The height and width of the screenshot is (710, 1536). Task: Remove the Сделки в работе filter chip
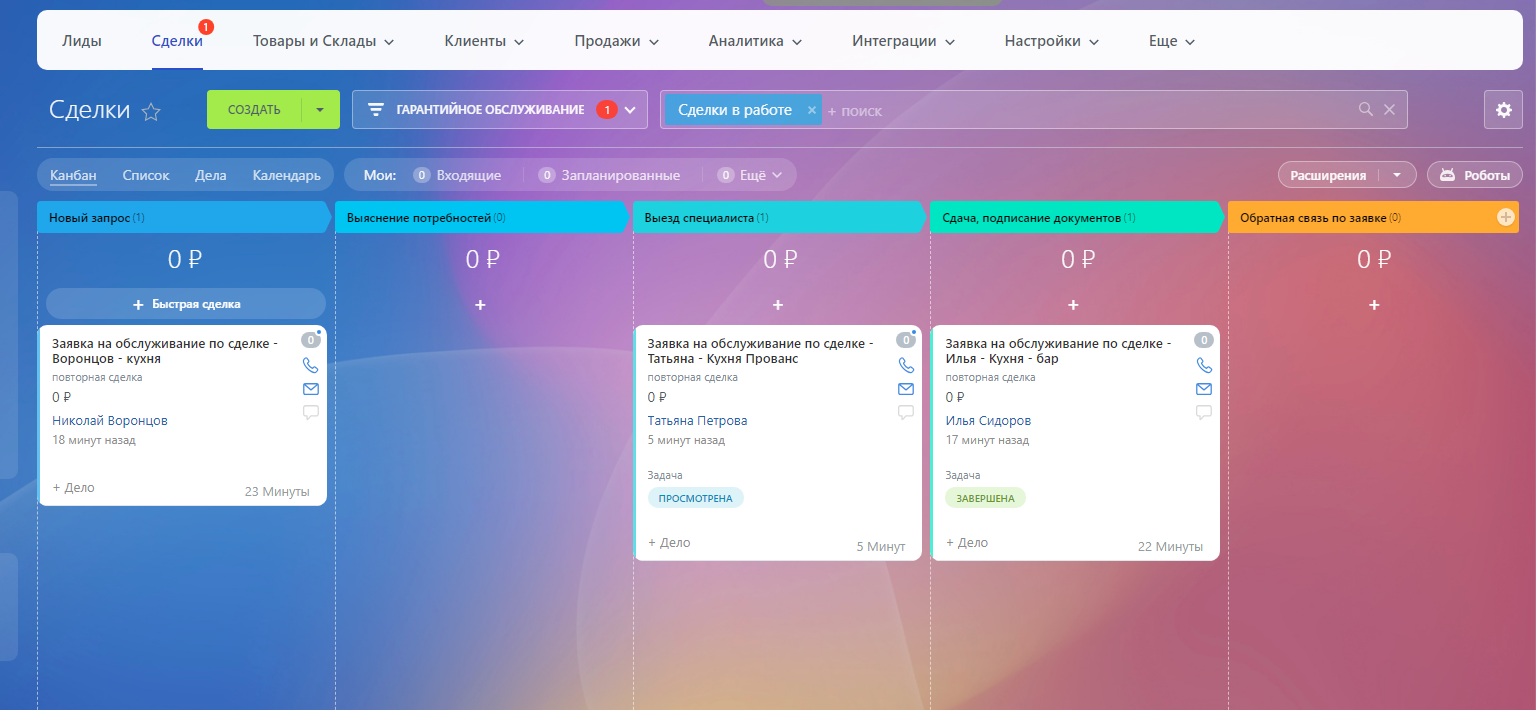pyautogui.click(x=811, y=110)
